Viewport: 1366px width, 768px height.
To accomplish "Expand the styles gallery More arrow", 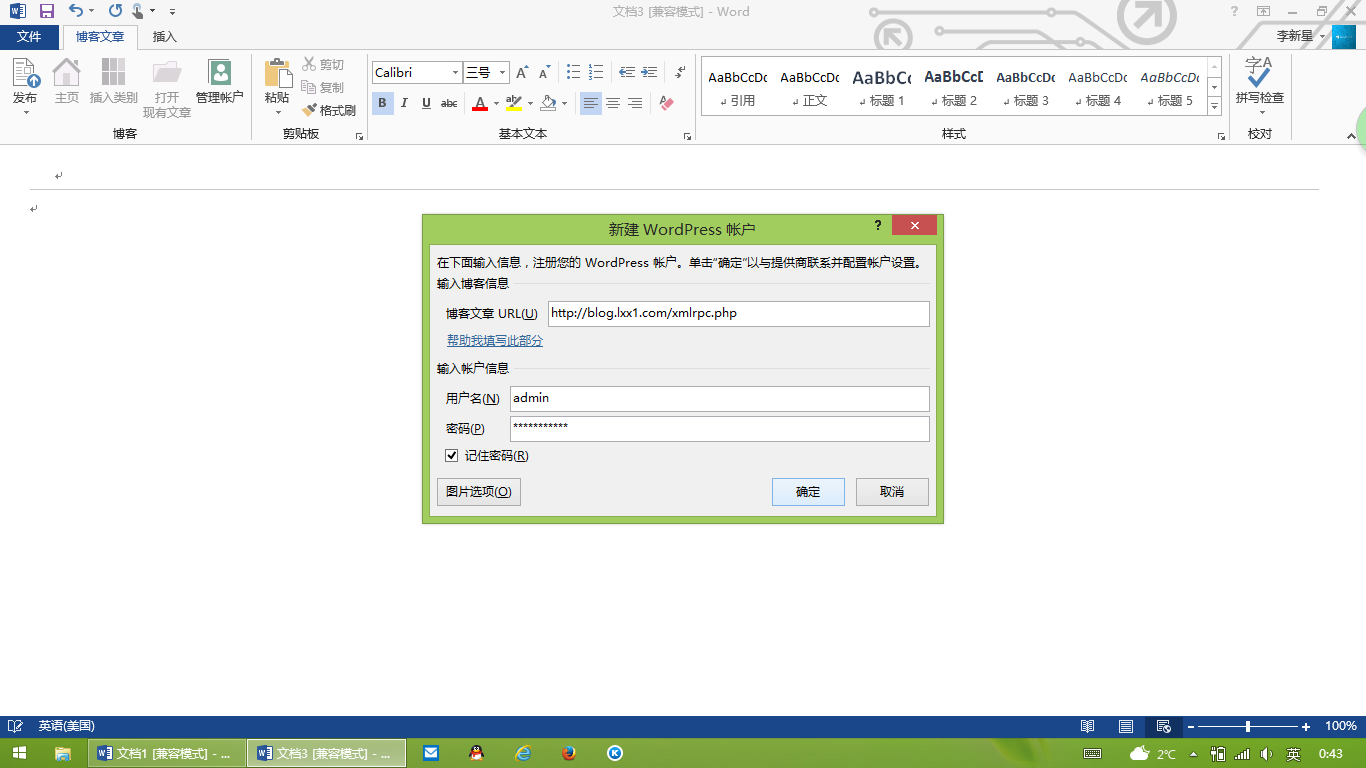I will coord(1215,105).
